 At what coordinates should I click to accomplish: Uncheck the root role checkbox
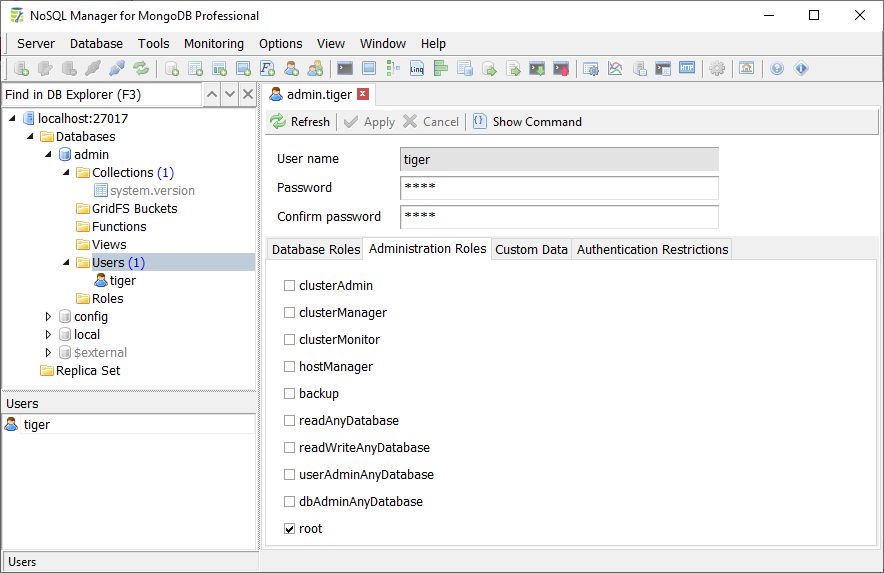pos(290,529)
